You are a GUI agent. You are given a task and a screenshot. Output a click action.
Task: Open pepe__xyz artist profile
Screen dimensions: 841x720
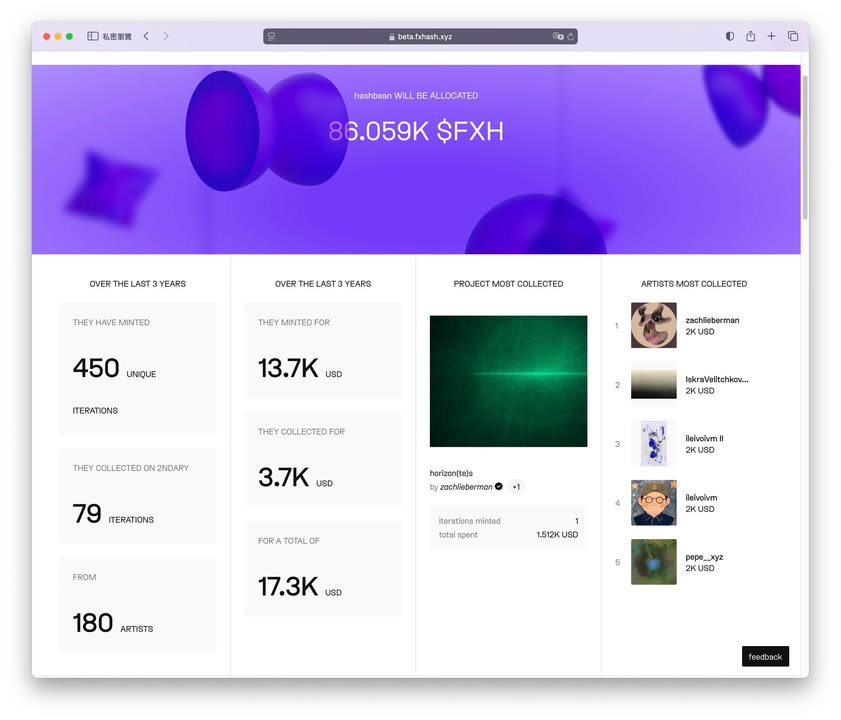coord(704,557)
